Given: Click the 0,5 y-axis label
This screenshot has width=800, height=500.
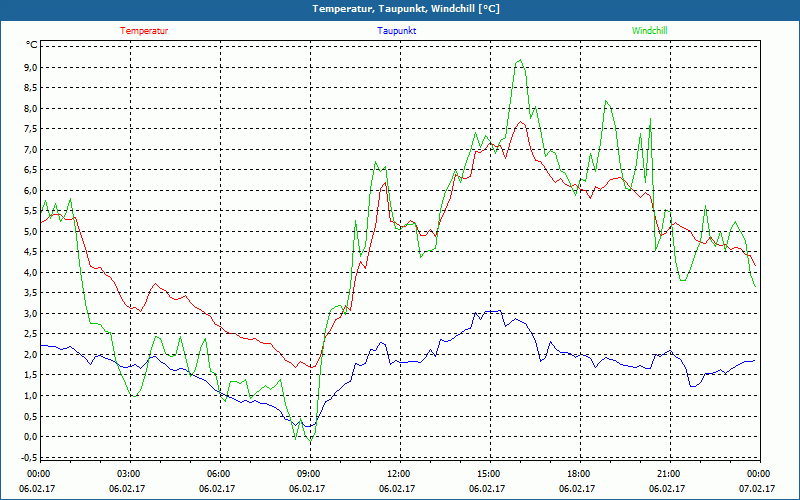Looking at the screenshot, I should click(32, 416).
